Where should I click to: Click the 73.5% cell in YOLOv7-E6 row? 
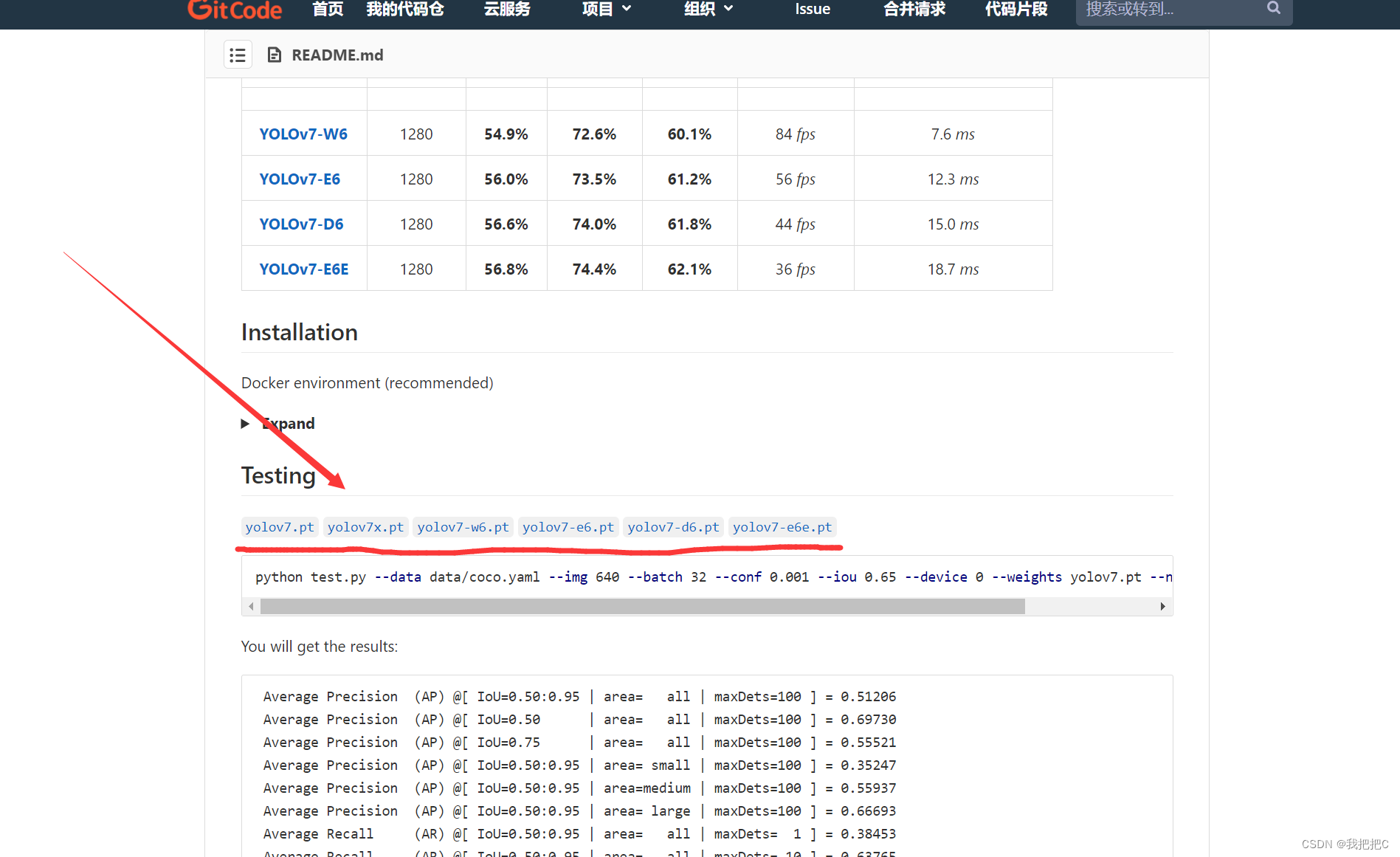point(594,179)
